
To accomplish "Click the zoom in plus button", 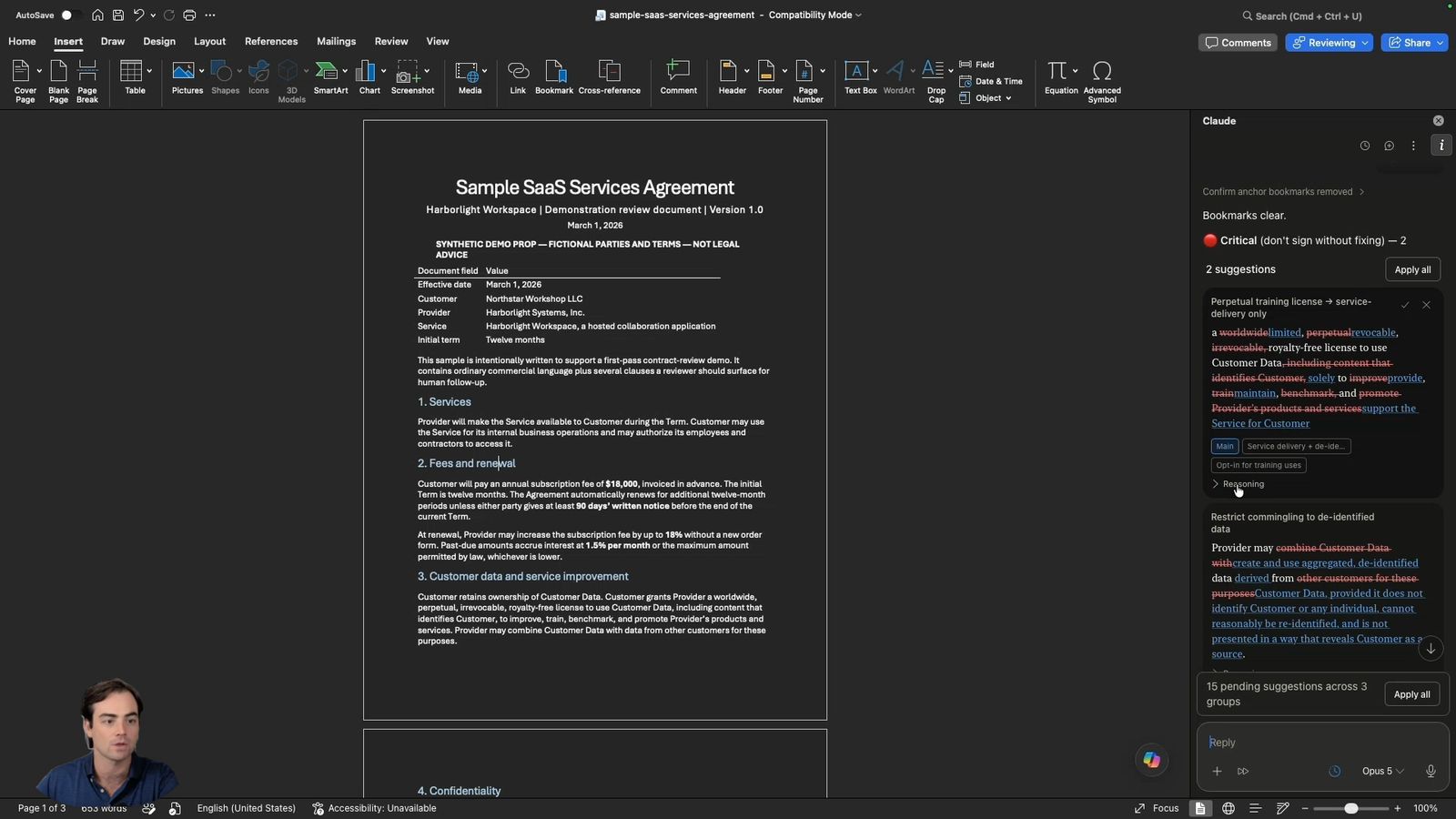I will [x=1398, y=808].
